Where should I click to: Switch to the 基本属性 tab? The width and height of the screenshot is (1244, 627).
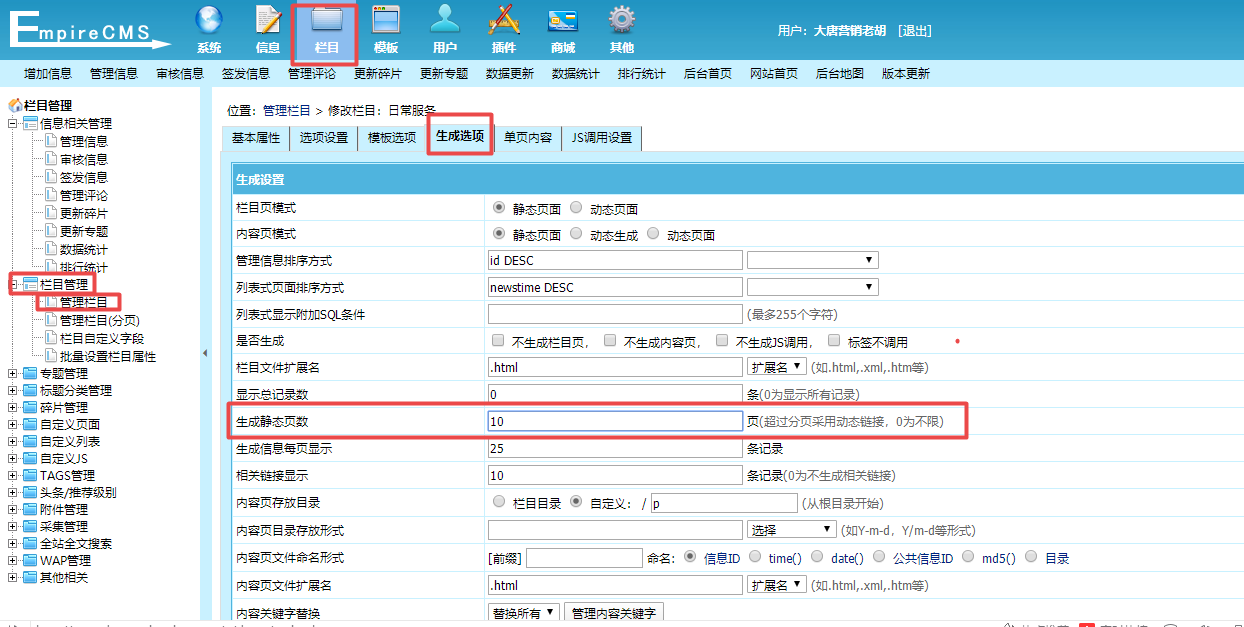256,138
